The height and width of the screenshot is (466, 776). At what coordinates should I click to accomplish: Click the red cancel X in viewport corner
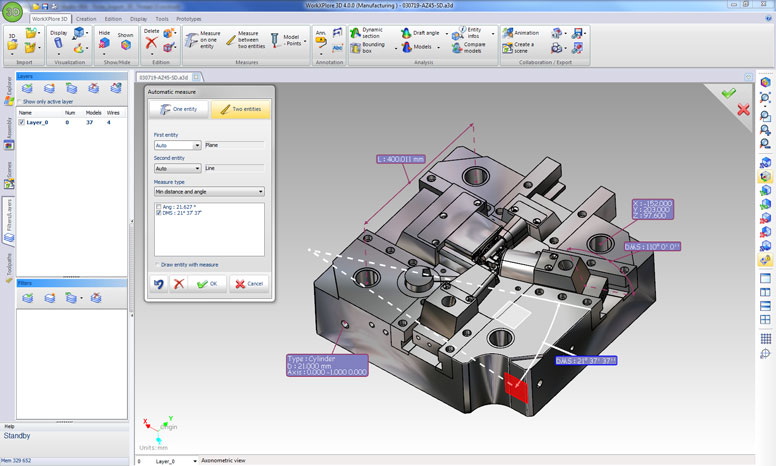[743, 110]
